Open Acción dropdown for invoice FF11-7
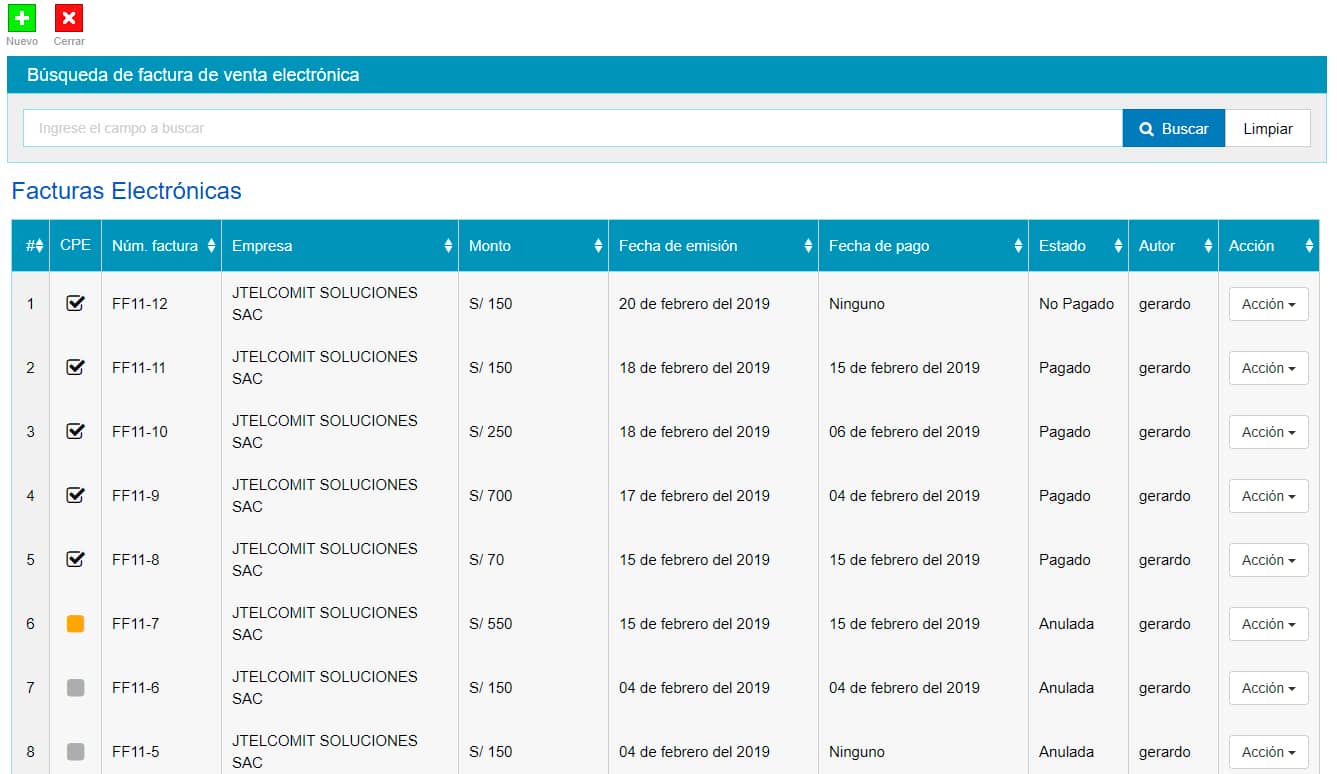This screenshot has width=1337, height=774. (1268, 624)
